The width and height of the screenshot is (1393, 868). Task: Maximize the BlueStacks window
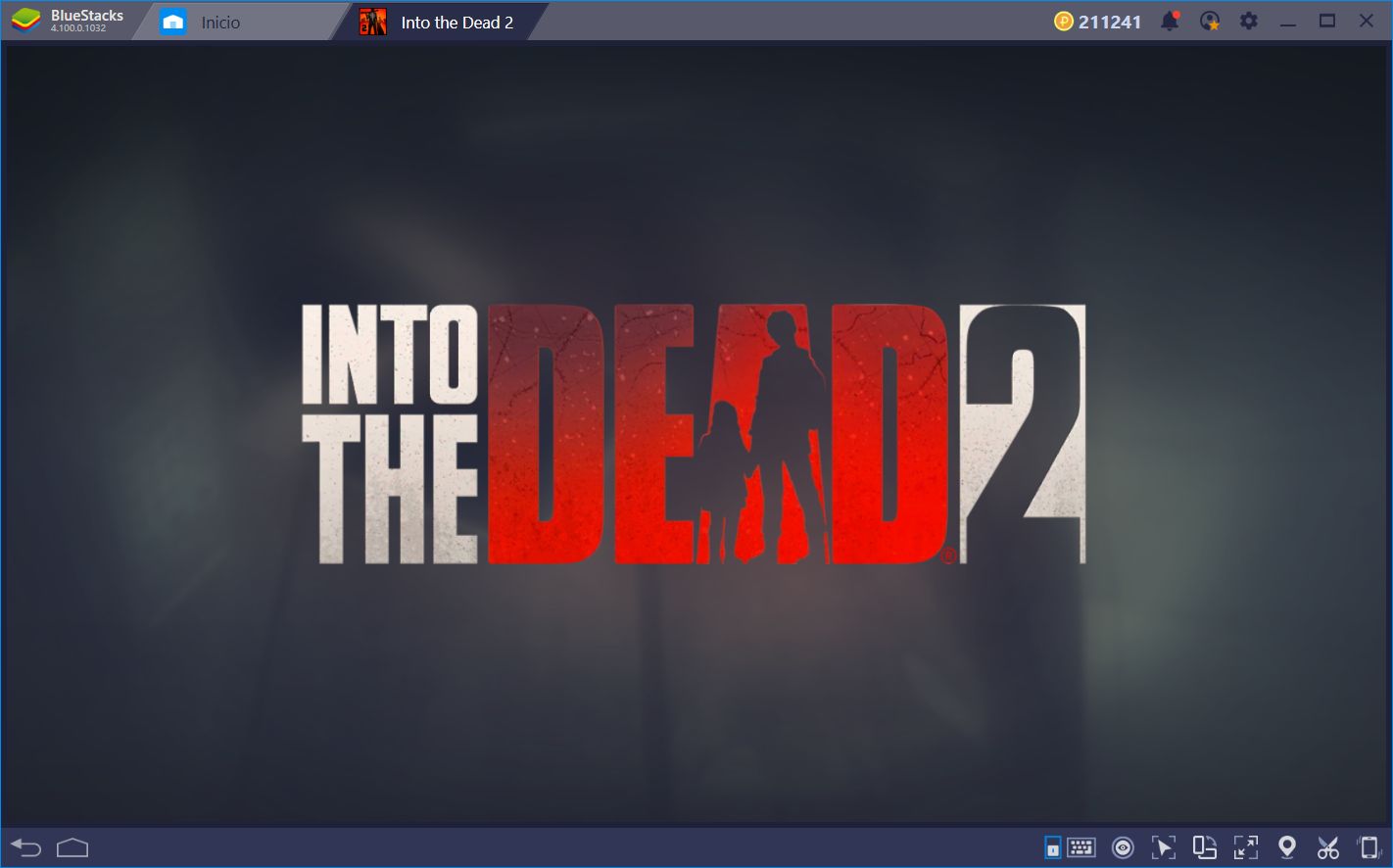(1327, 21)
